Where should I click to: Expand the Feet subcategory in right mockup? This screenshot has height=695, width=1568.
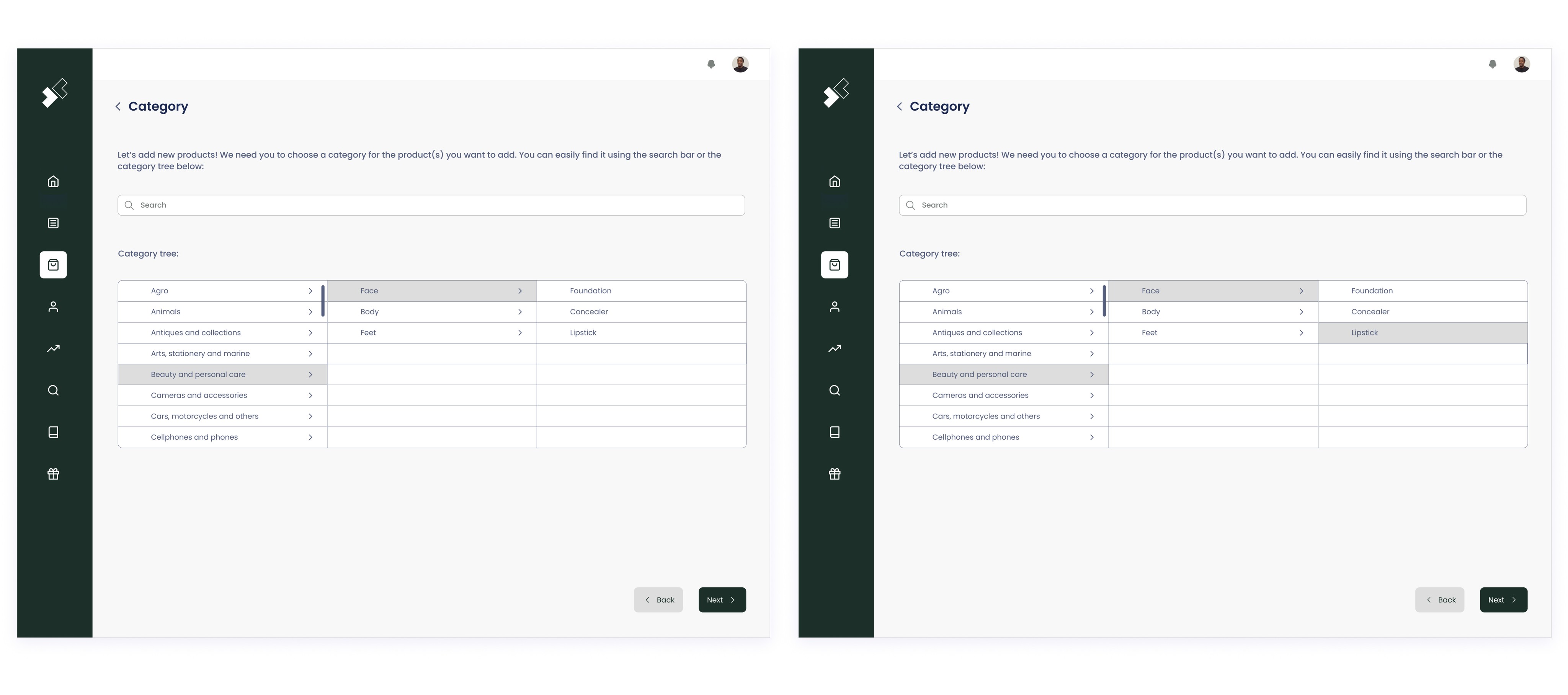pyautogui.click(x=1213, y=333)
